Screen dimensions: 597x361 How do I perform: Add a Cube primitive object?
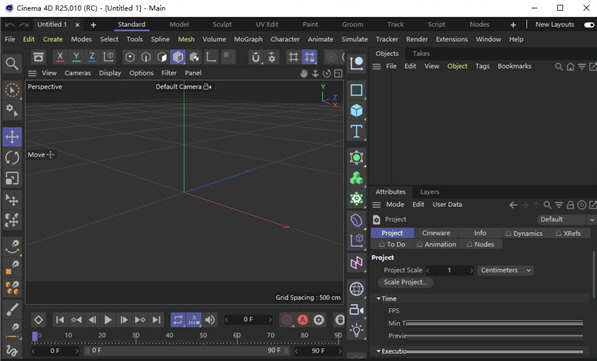[x=356, y=111]
